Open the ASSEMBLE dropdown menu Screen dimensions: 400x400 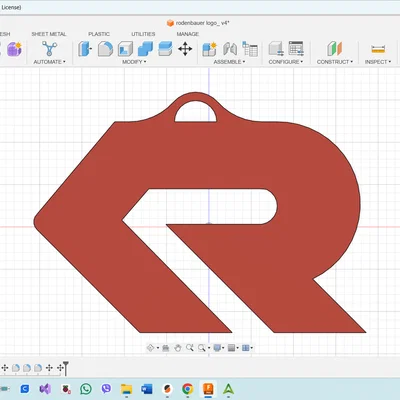(x=229, y=62)
